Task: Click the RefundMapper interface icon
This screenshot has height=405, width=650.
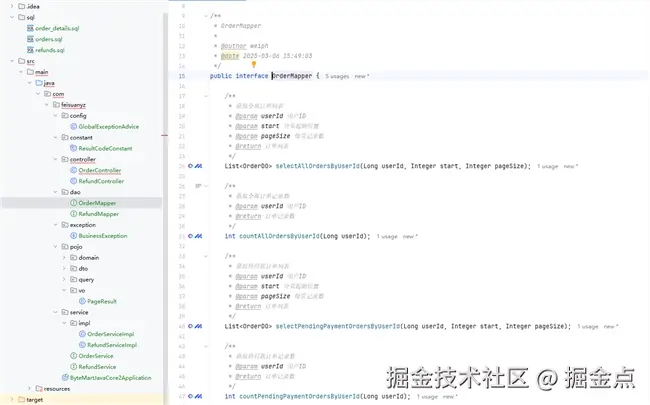Action: pyautogui.click(x=73, y=213)
